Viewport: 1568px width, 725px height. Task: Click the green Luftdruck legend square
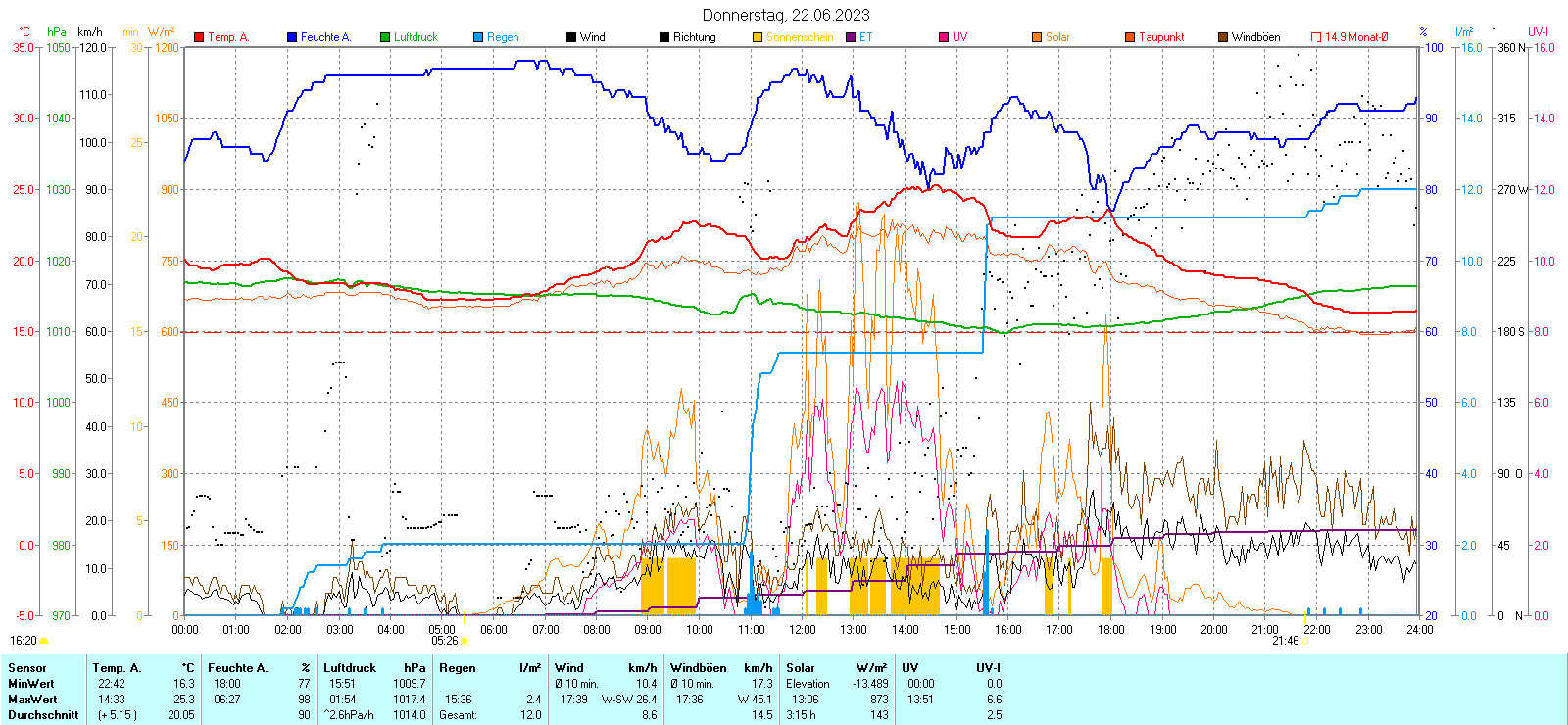385,37
